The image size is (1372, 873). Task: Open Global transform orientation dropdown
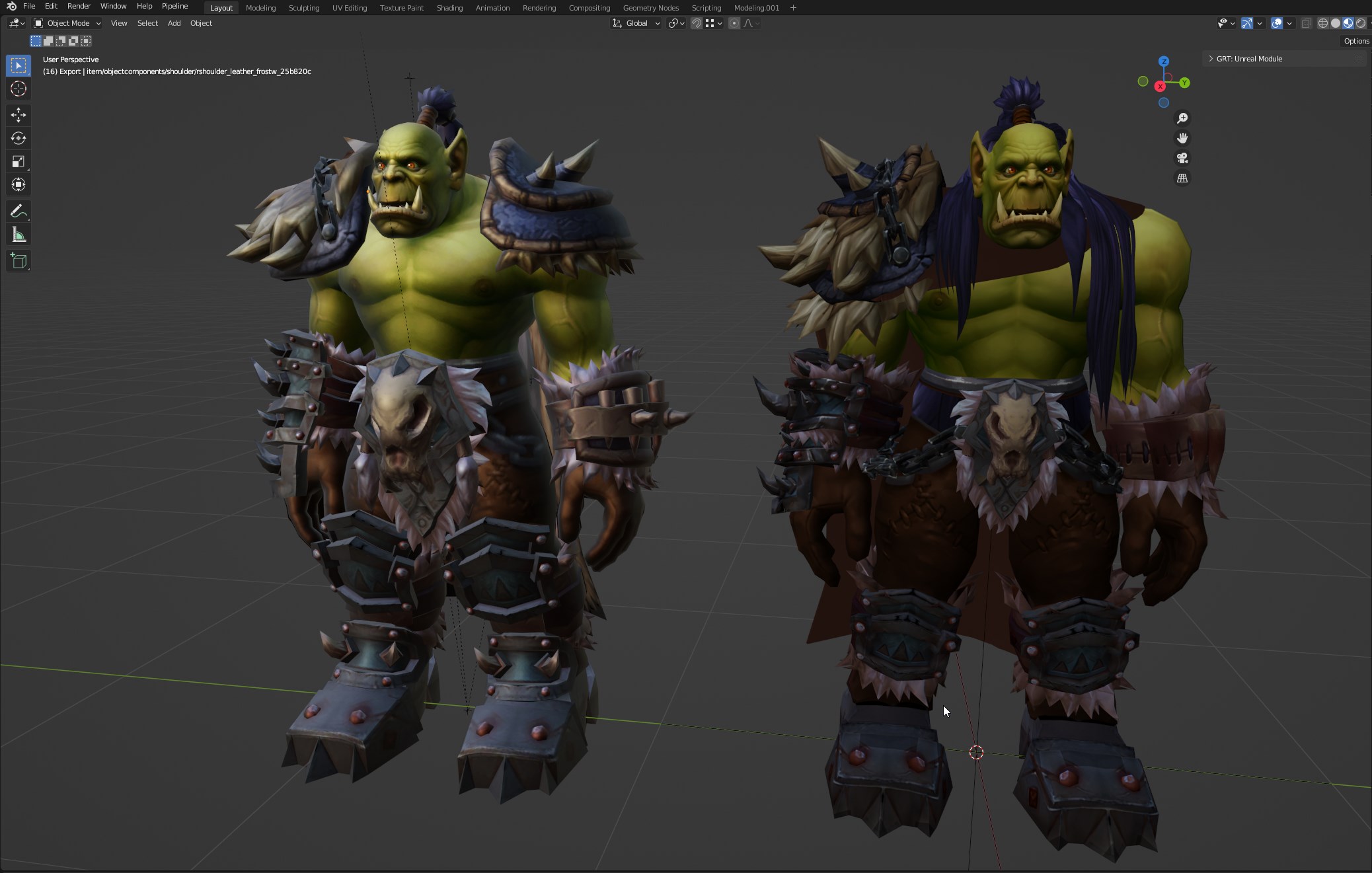point(636,23)
